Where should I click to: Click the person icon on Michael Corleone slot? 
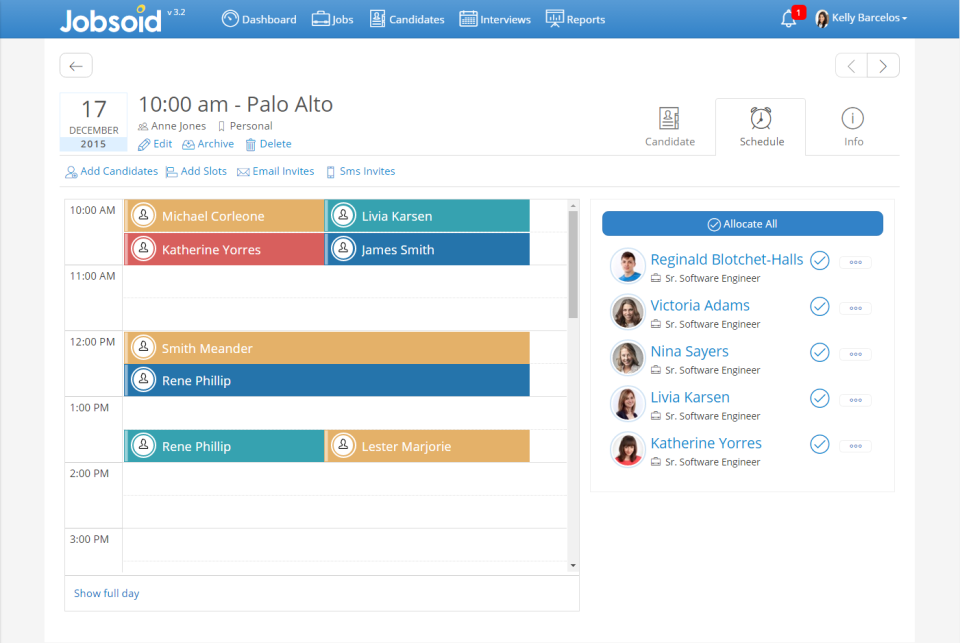click(x=143, y=216)
